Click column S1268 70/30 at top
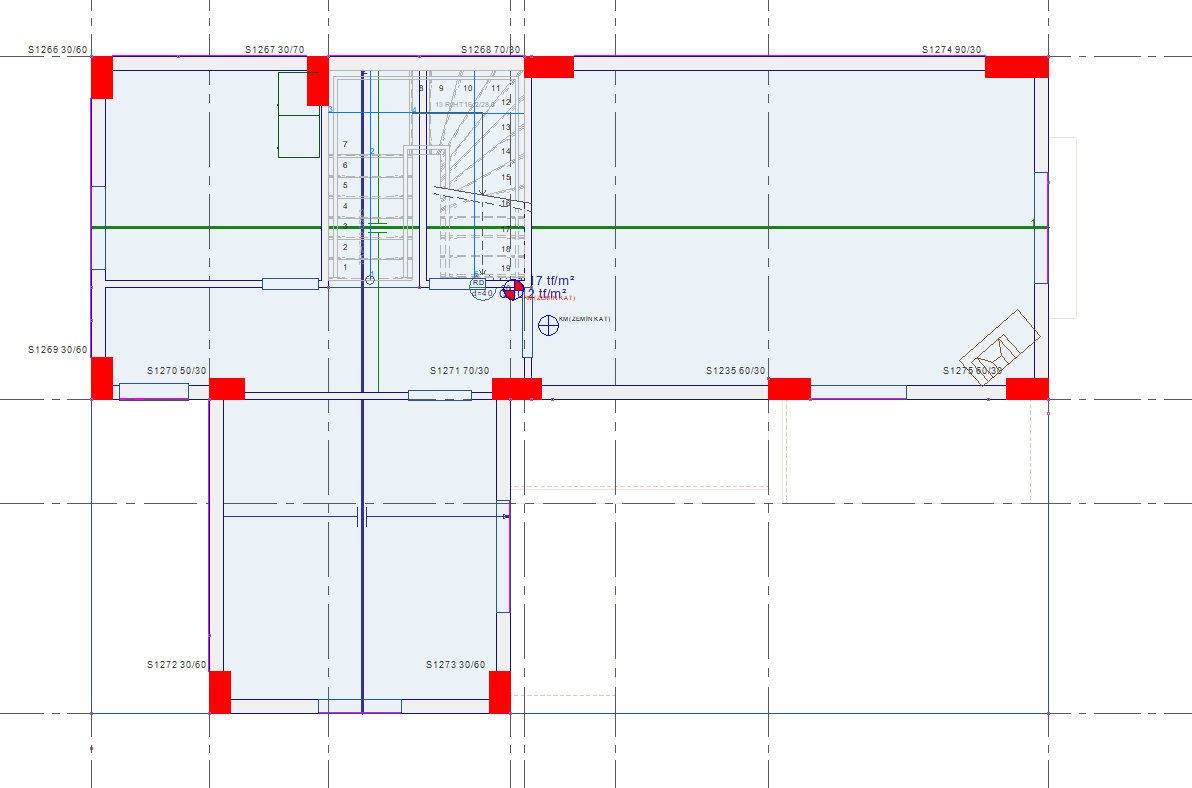This screenshot has width=1192, height=788. [548, 67]
